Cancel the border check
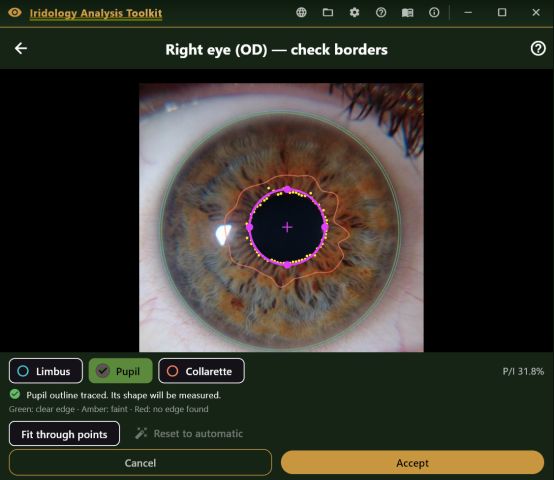The image size is (554, 480). click(x=140, y=463)
